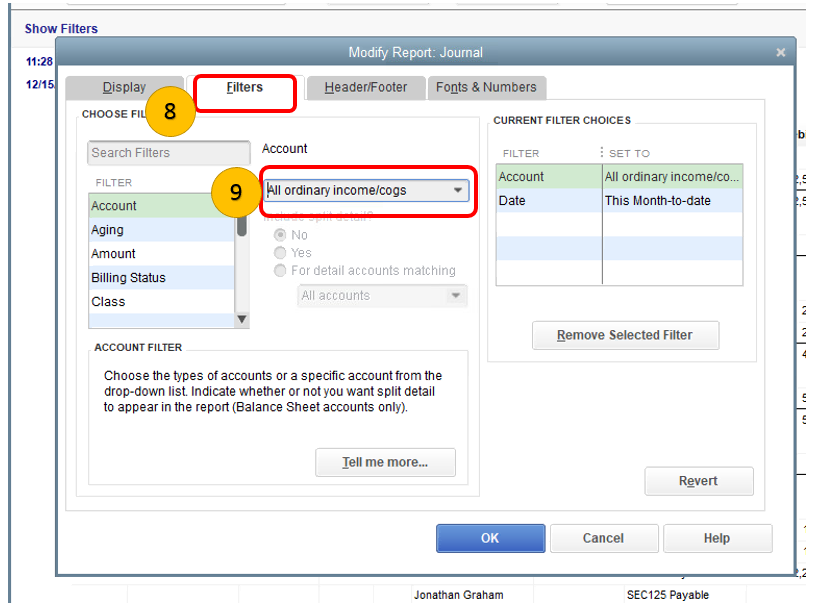Screen dimensions: 831x613
Task: Open the Help button
Action: (x=717, y=538)
